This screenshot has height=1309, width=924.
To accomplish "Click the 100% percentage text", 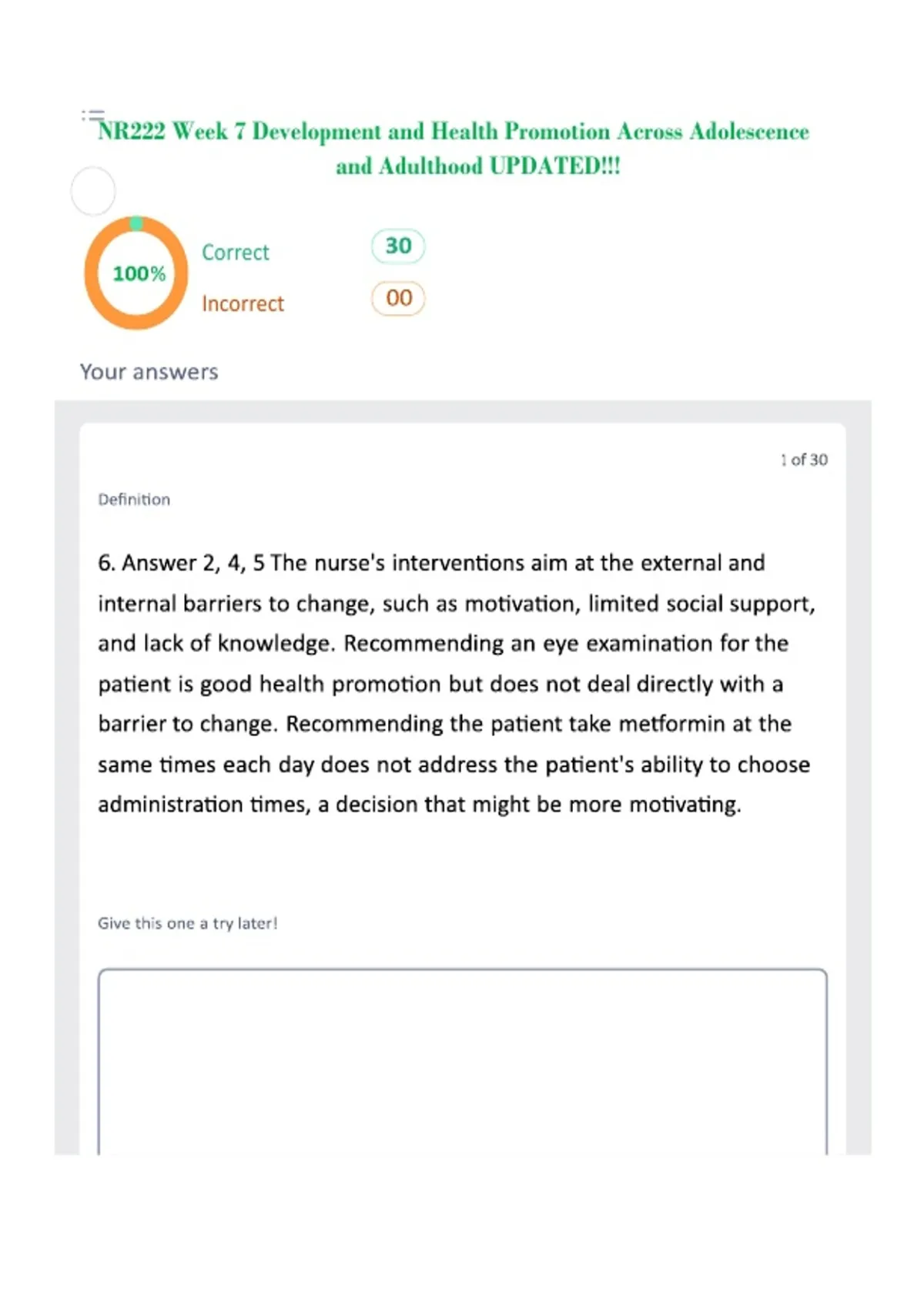I will [x=139, y=273].
